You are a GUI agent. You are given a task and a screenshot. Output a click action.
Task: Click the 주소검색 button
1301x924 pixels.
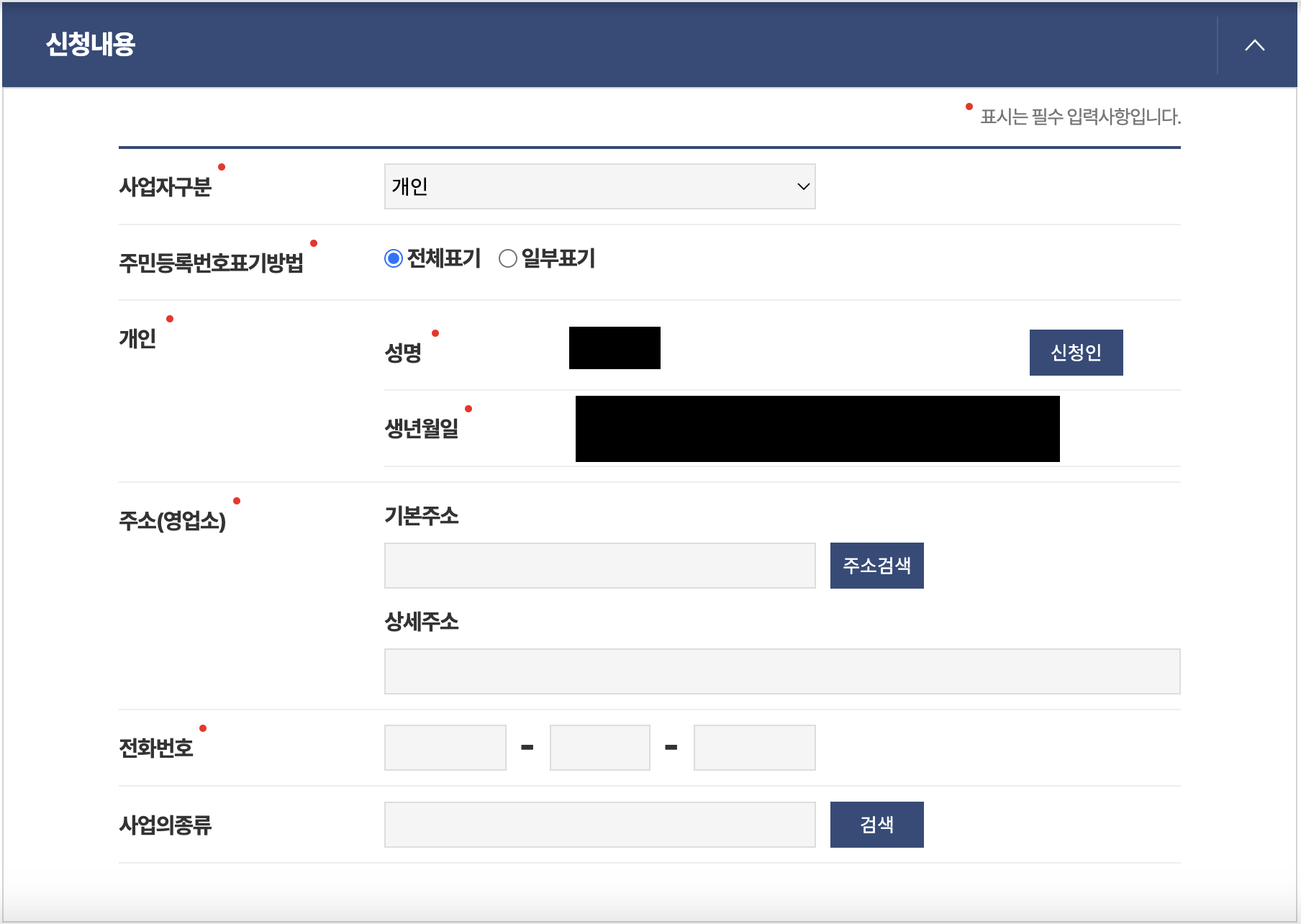(876, 566)
